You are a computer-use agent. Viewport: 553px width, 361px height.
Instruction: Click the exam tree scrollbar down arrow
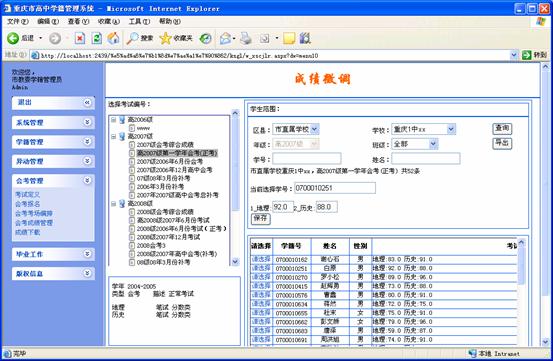[235, 261]
